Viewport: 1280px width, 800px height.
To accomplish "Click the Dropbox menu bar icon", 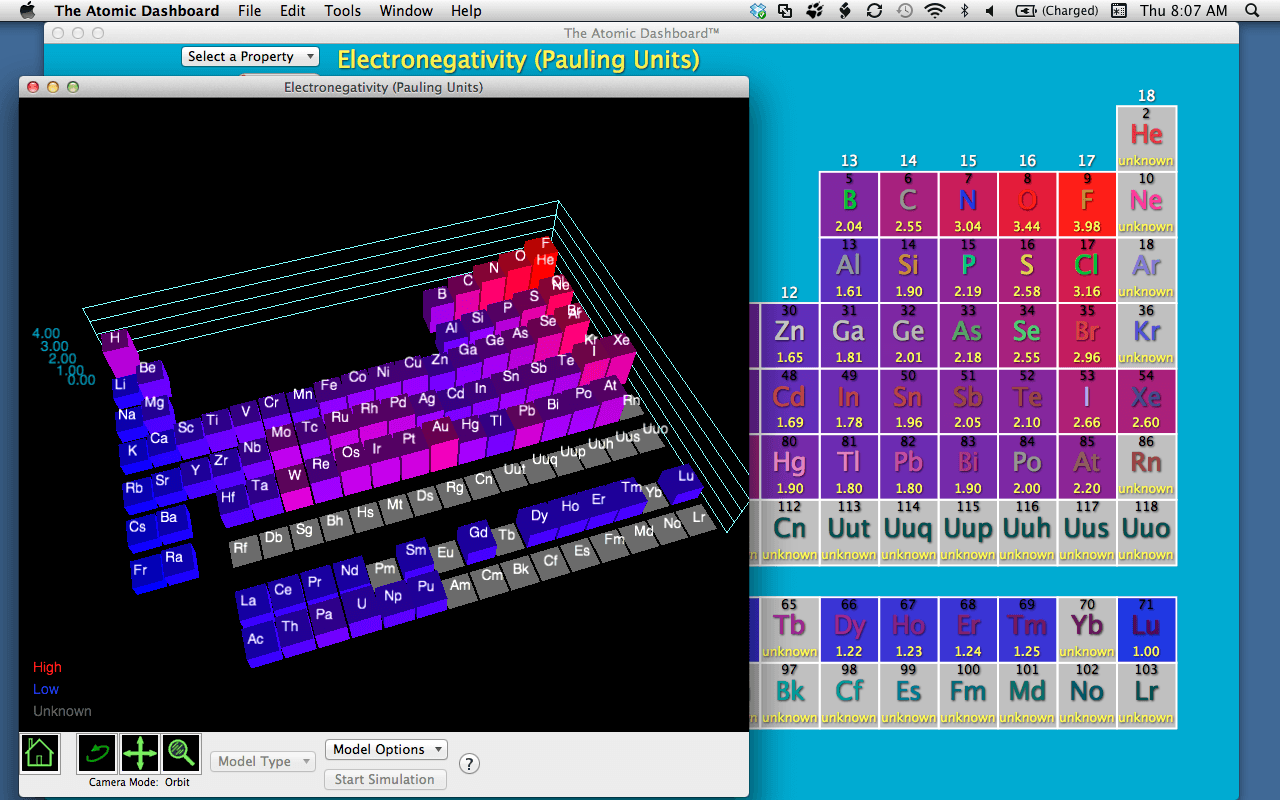I will [759, 11].
